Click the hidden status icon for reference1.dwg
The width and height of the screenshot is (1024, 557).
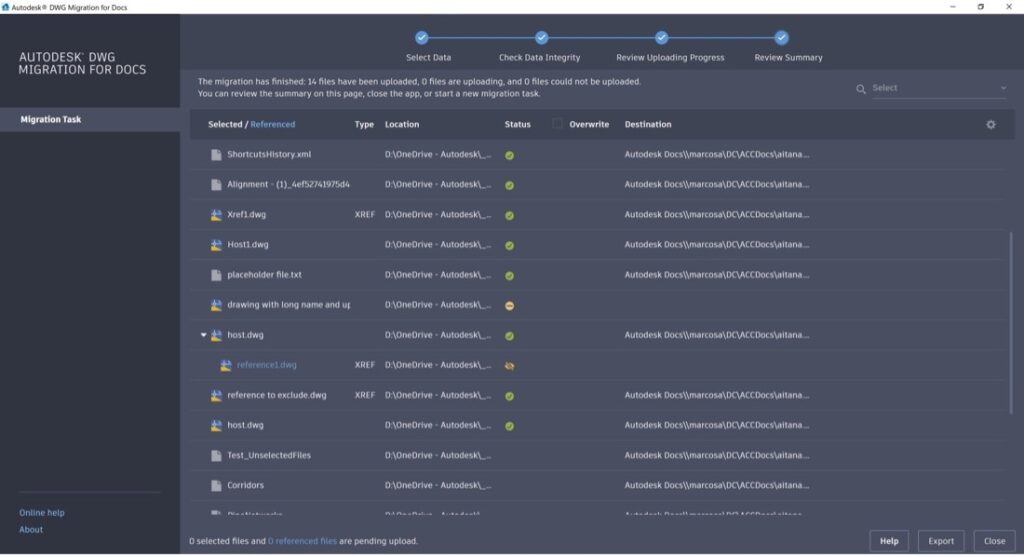pos(509,366)
